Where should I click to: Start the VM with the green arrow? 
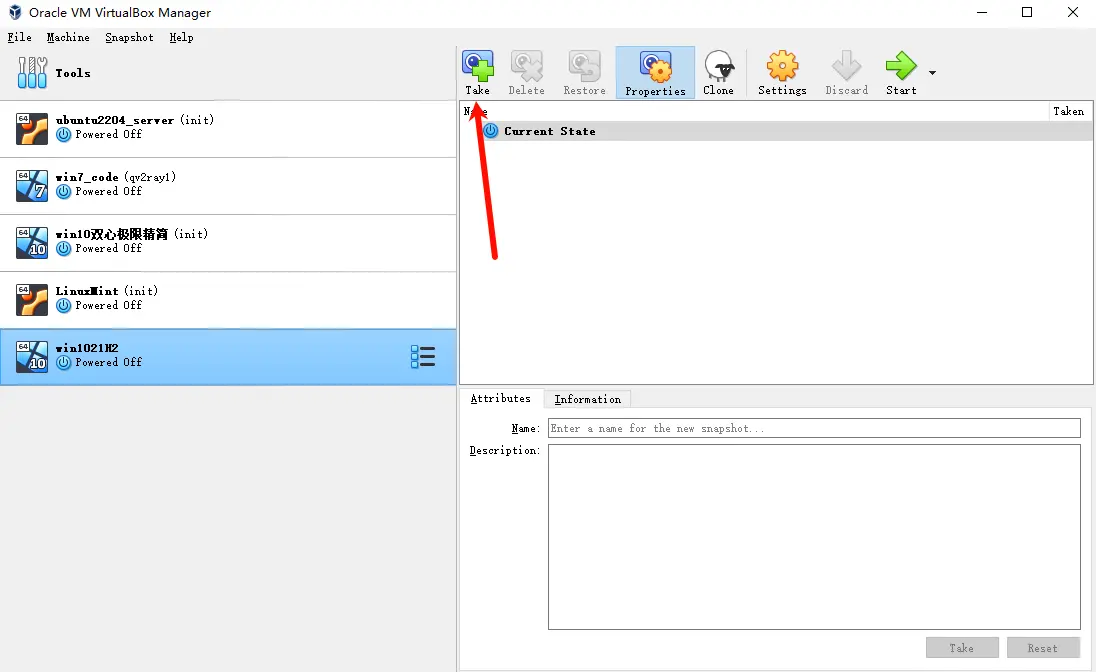(x=901, y=66)
